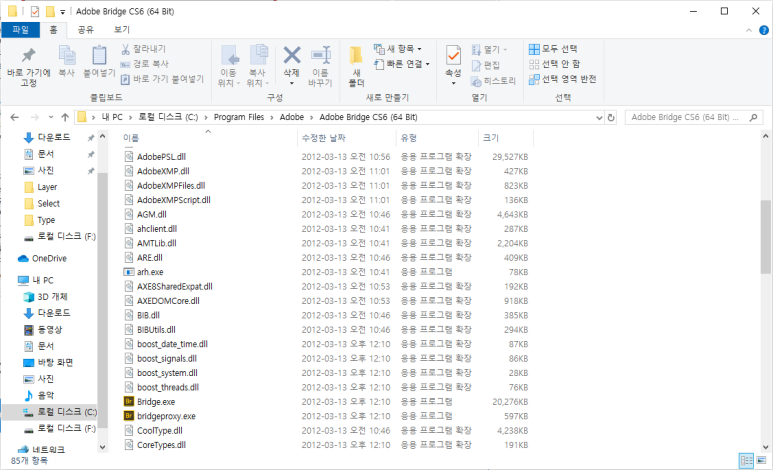Click 선택 영역 반전 invert selection

[562, 79]
